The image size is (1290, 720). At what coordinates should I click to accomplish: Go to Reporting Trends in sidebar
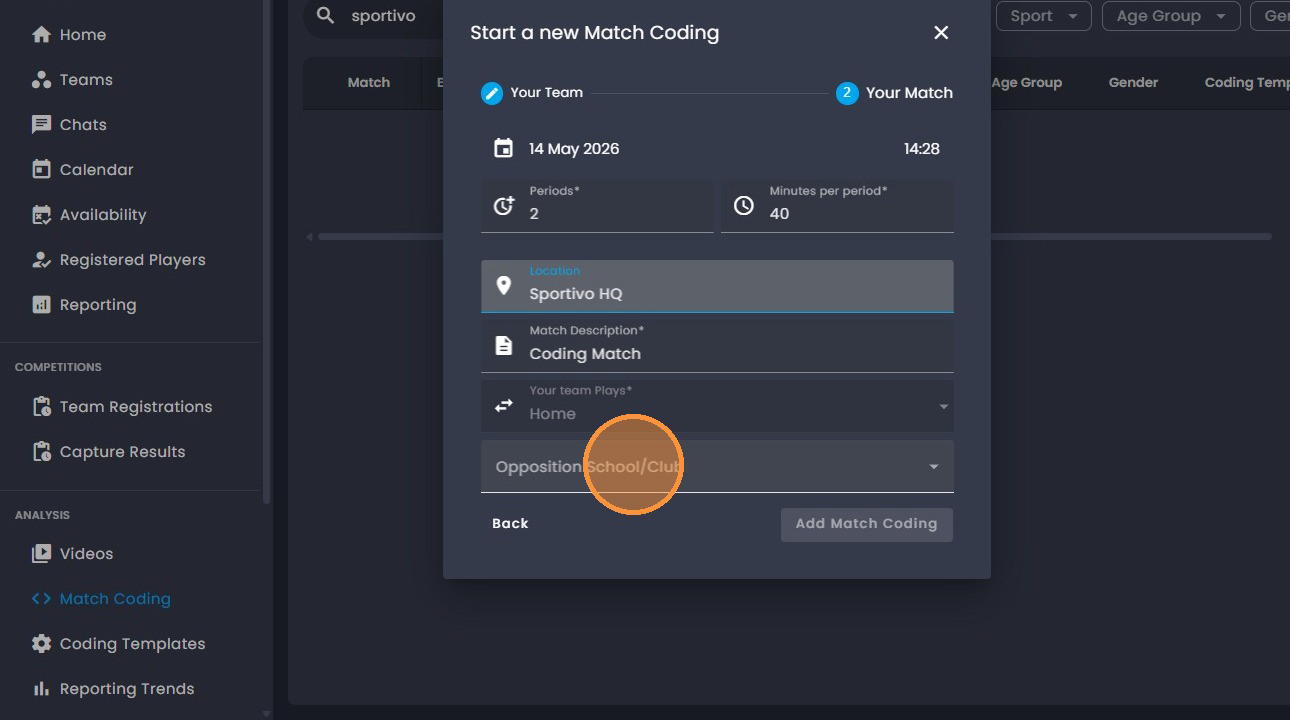coord(113,688)
